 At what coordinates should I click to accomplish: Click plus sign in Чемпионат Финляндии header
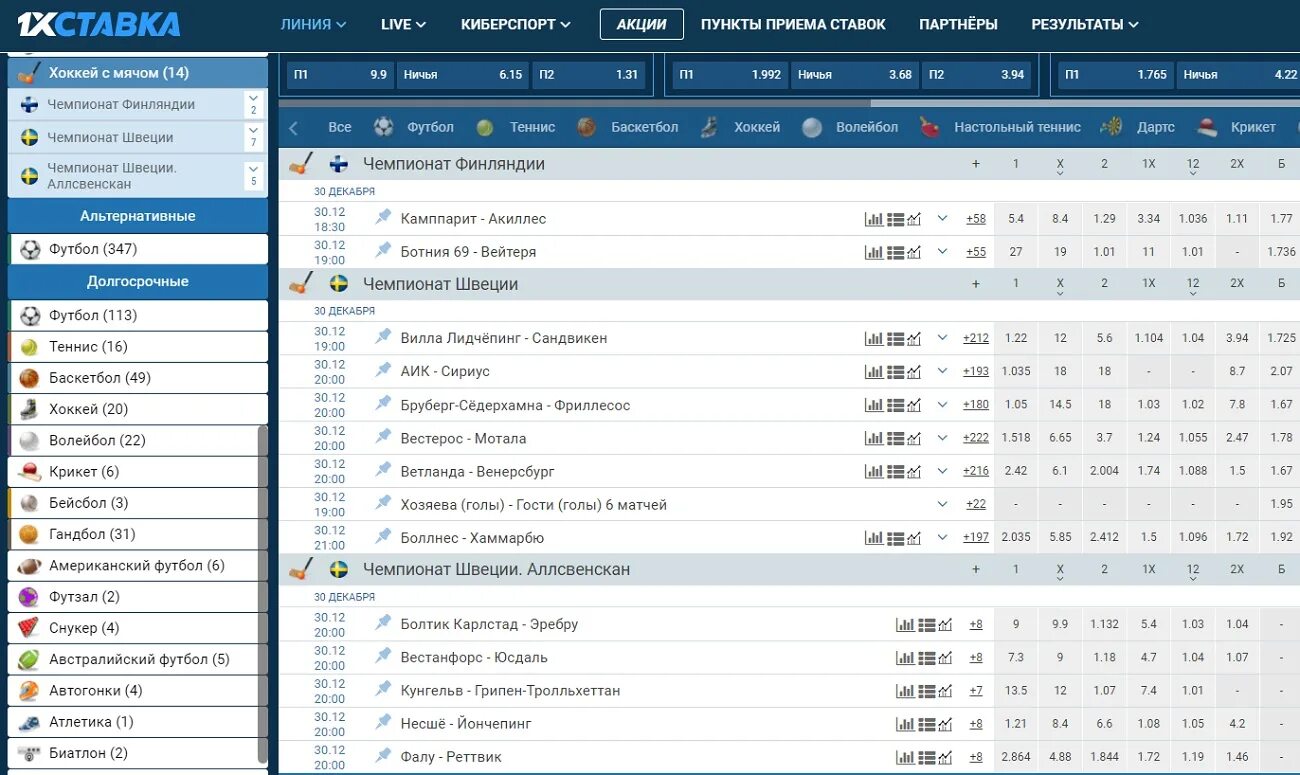tap(976, 164)
